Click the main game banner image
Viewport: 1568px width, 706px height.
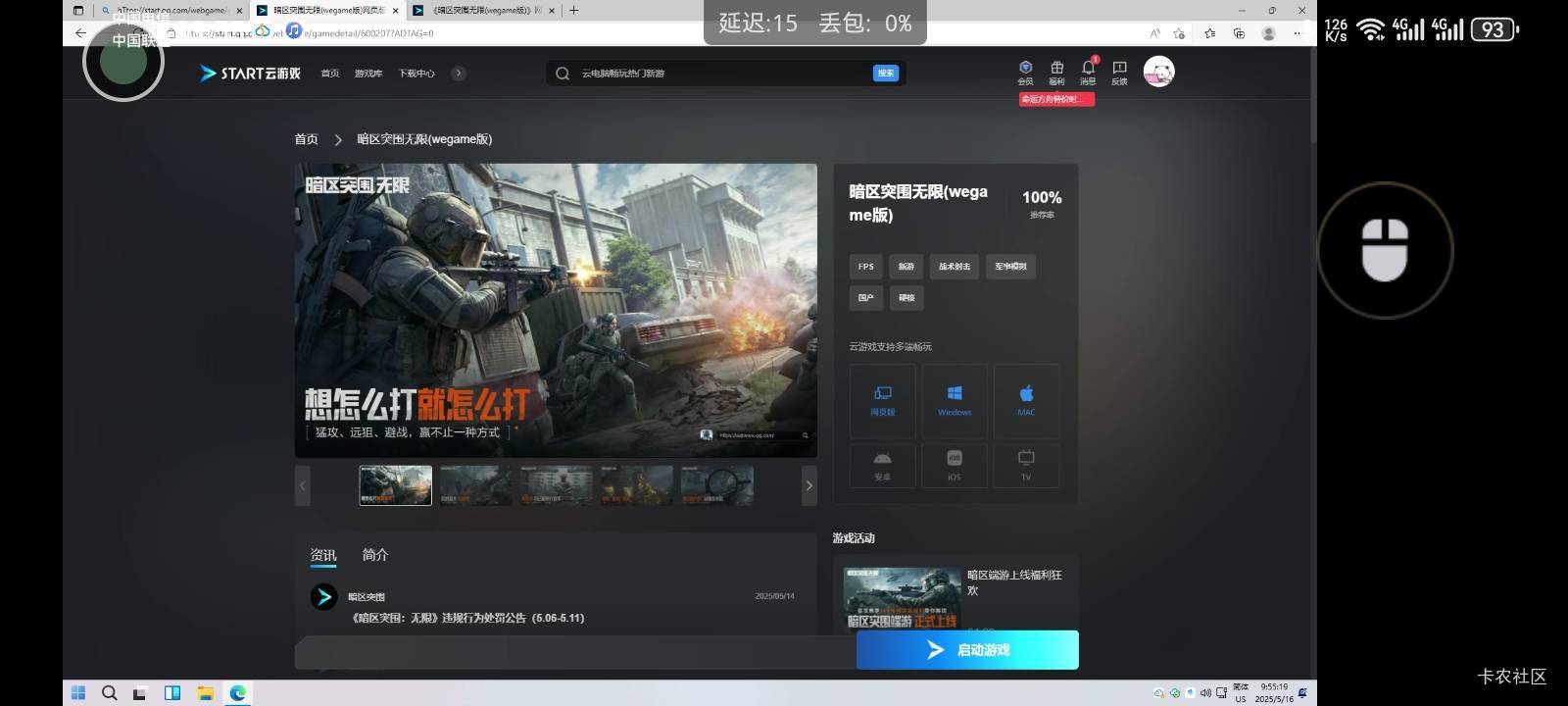click(556, 310)
